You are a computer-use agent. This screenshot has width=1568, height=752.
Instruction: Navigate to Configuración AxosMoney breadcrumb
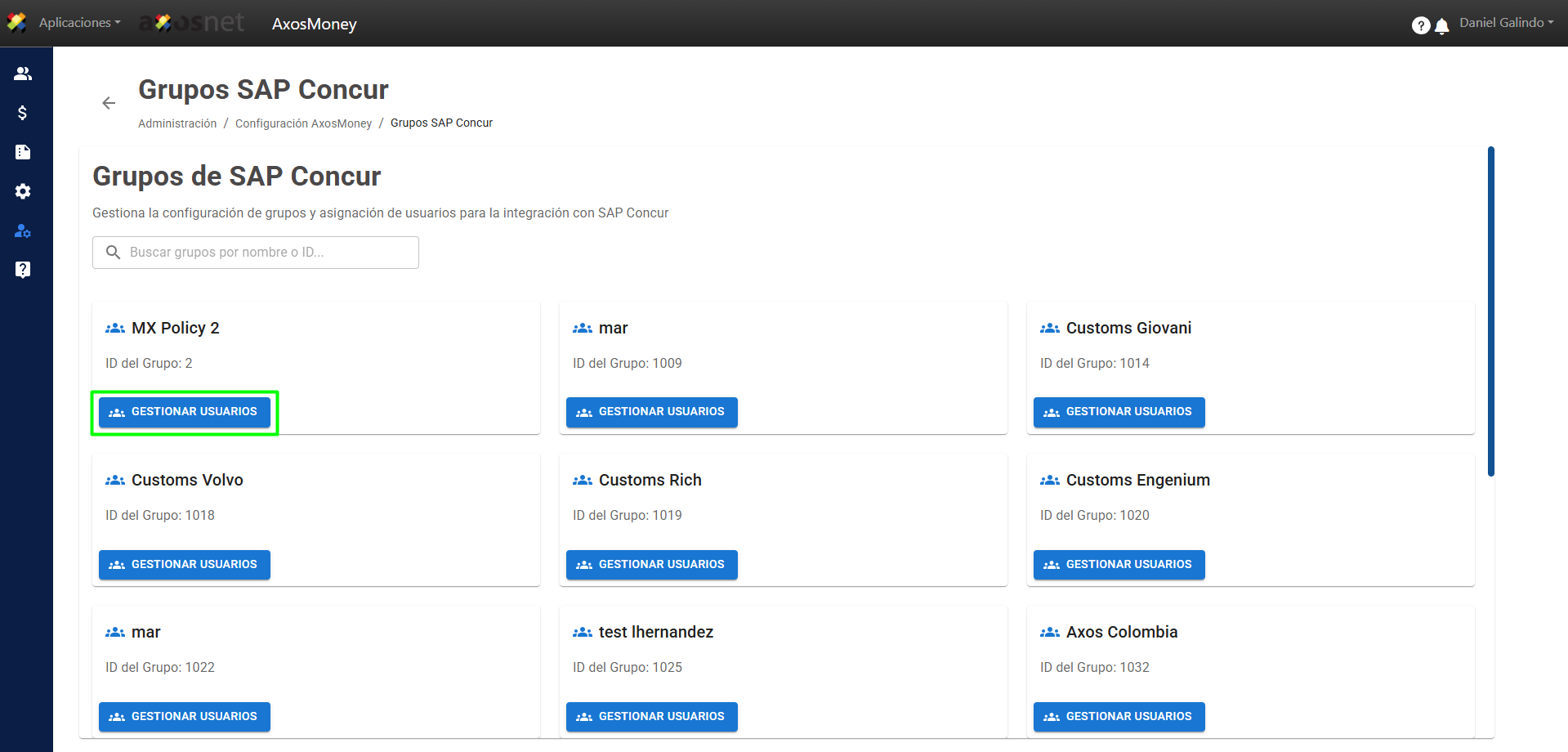pos(303,123)
